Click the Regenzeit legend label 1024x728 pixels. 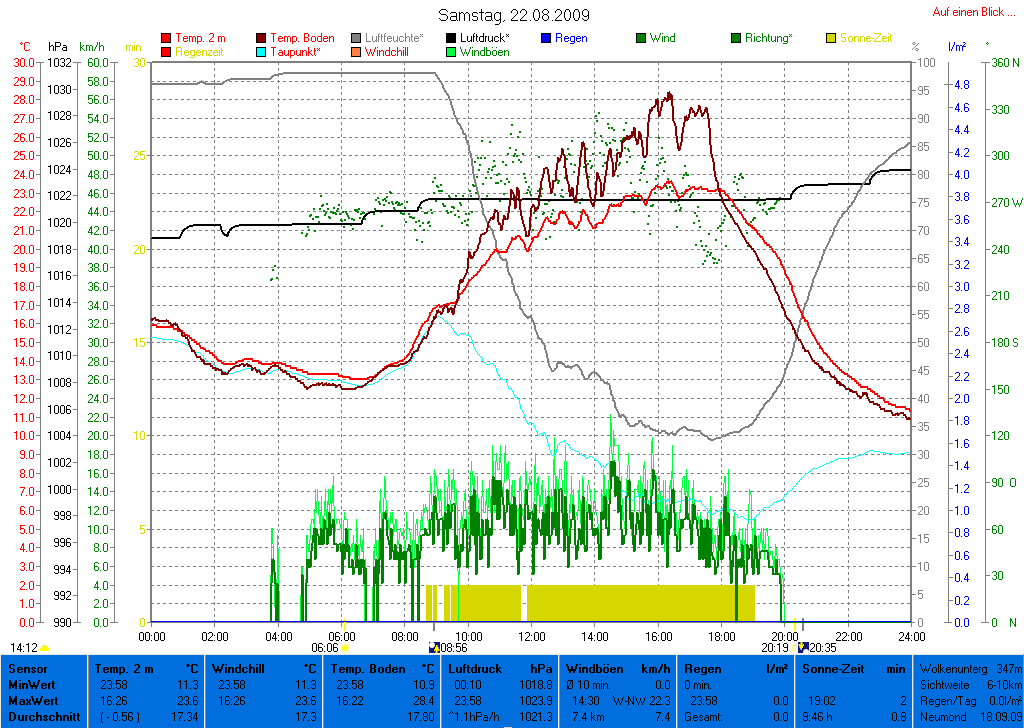[x=201, y=52]
